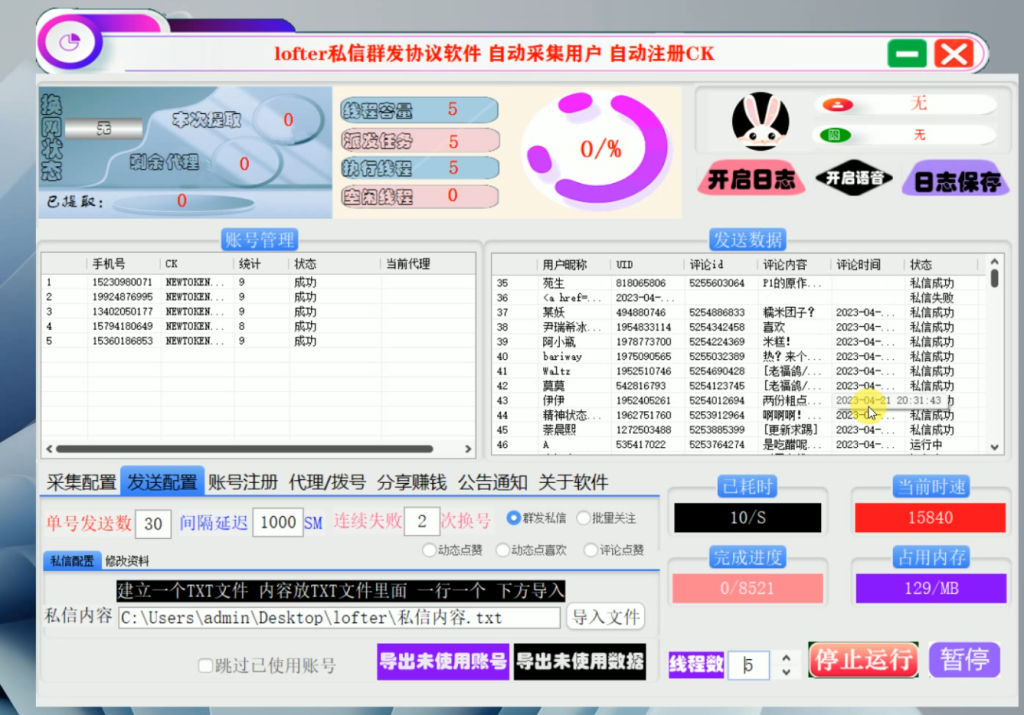Click the 开启日志 button
The width and height of the screenshot is (1024, 715).
(751, 180)
